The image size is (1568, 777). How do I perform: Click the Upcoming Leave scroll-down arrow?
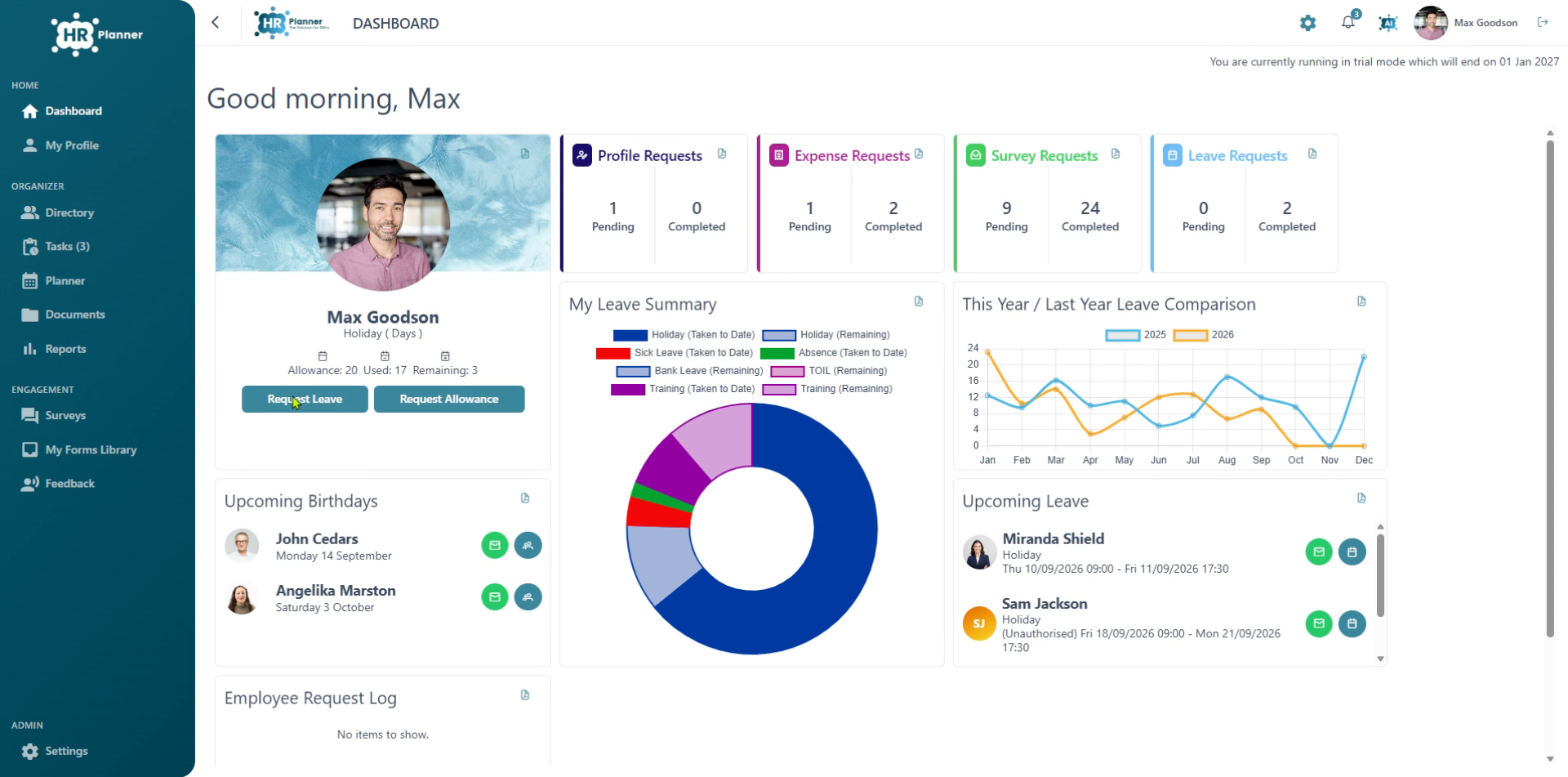click(1381, 659)
